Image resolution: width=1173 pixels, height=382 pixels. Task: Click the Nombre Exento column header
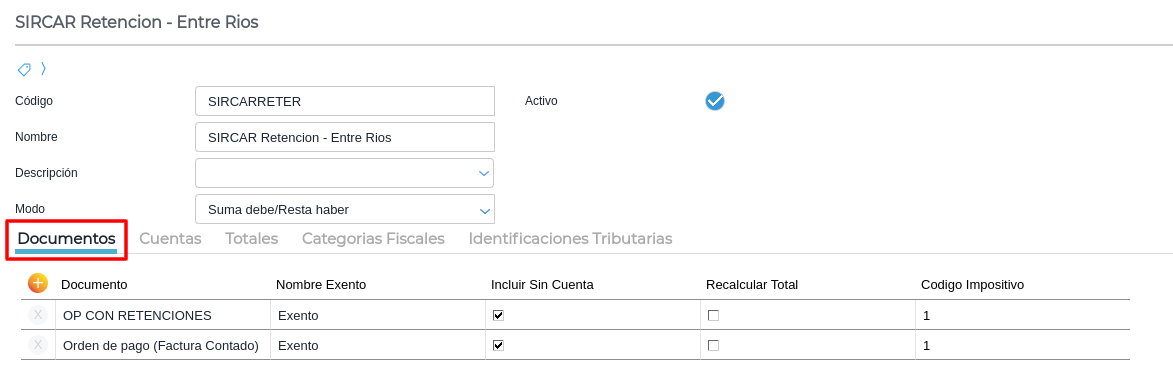321,284
